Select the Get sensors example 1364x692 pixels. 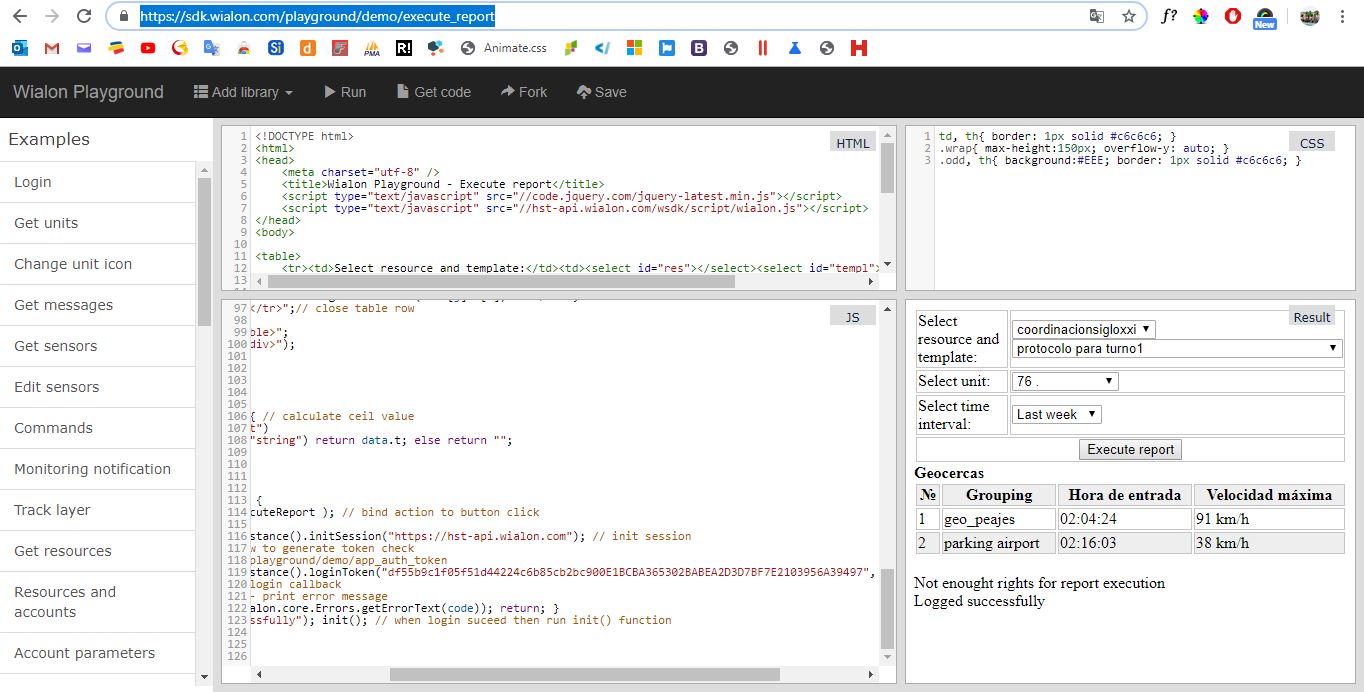tap(56, 346)
